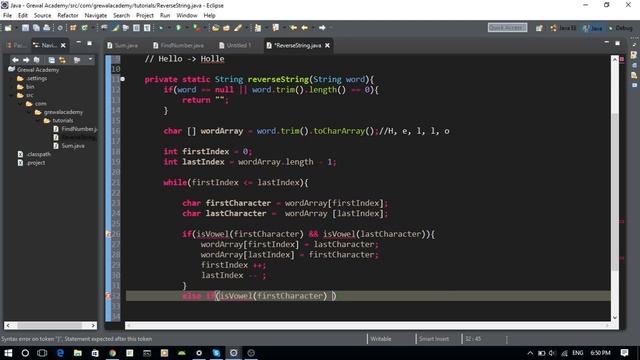Open the Navigate menu
The height and width of the screenshot is (360, 640).
tap(96, 16)
